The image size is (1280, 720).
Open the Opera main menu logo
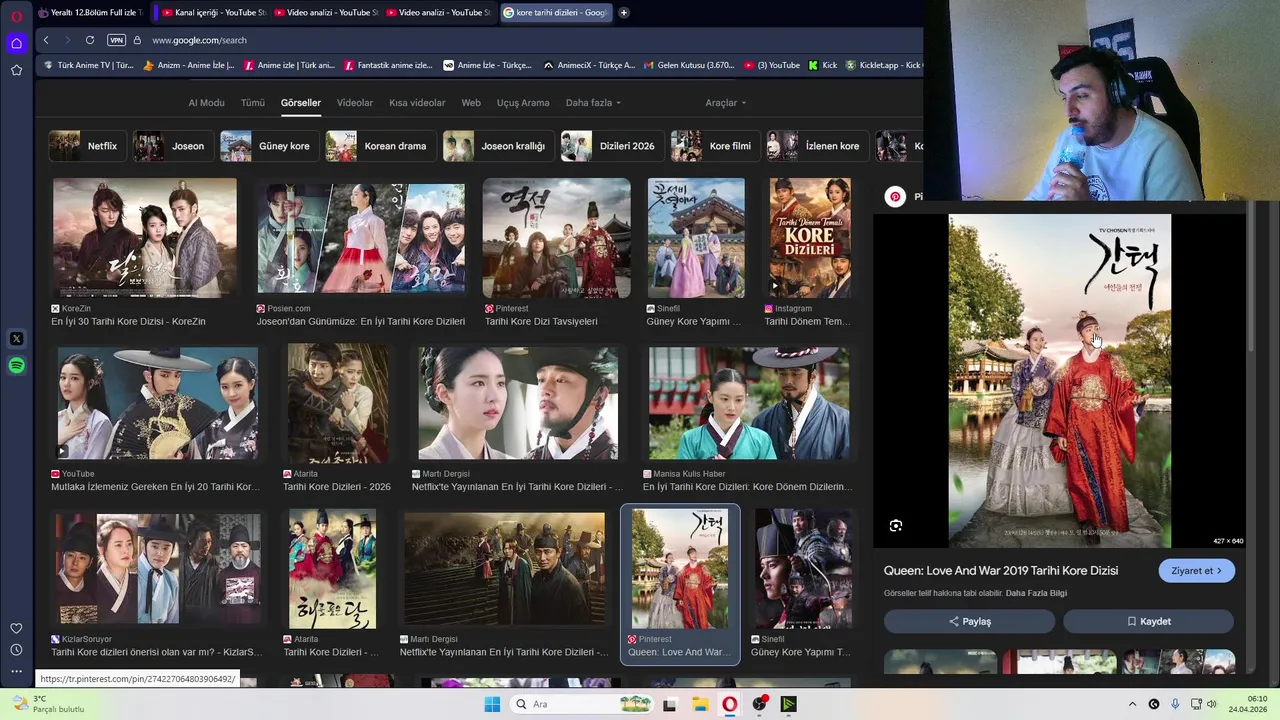[16, 16]
